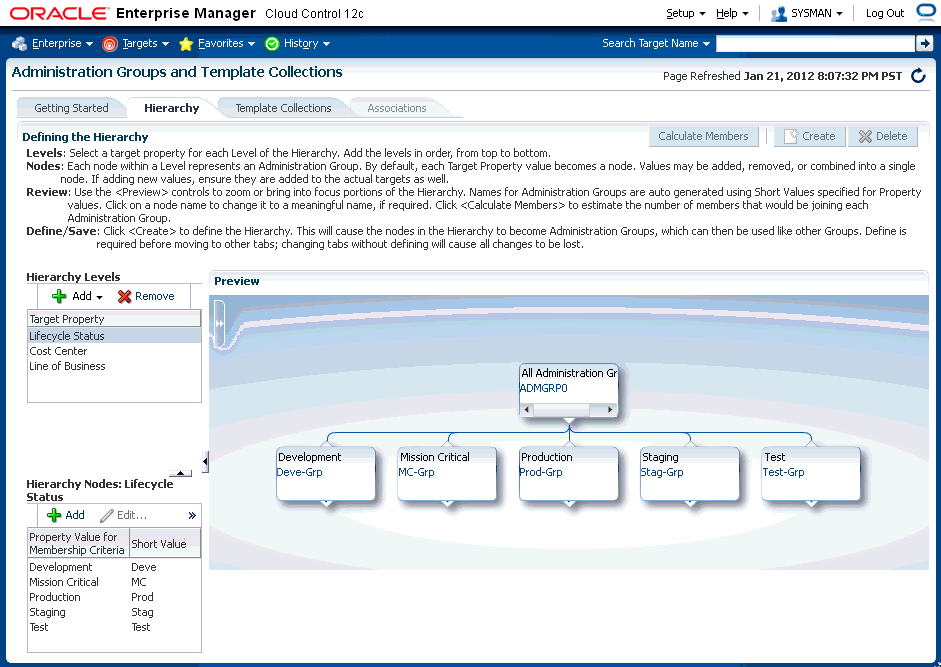The width and height of the screenshot is (941, 667).
Task: Click the Oracle logo
Action: coord(59,13)
